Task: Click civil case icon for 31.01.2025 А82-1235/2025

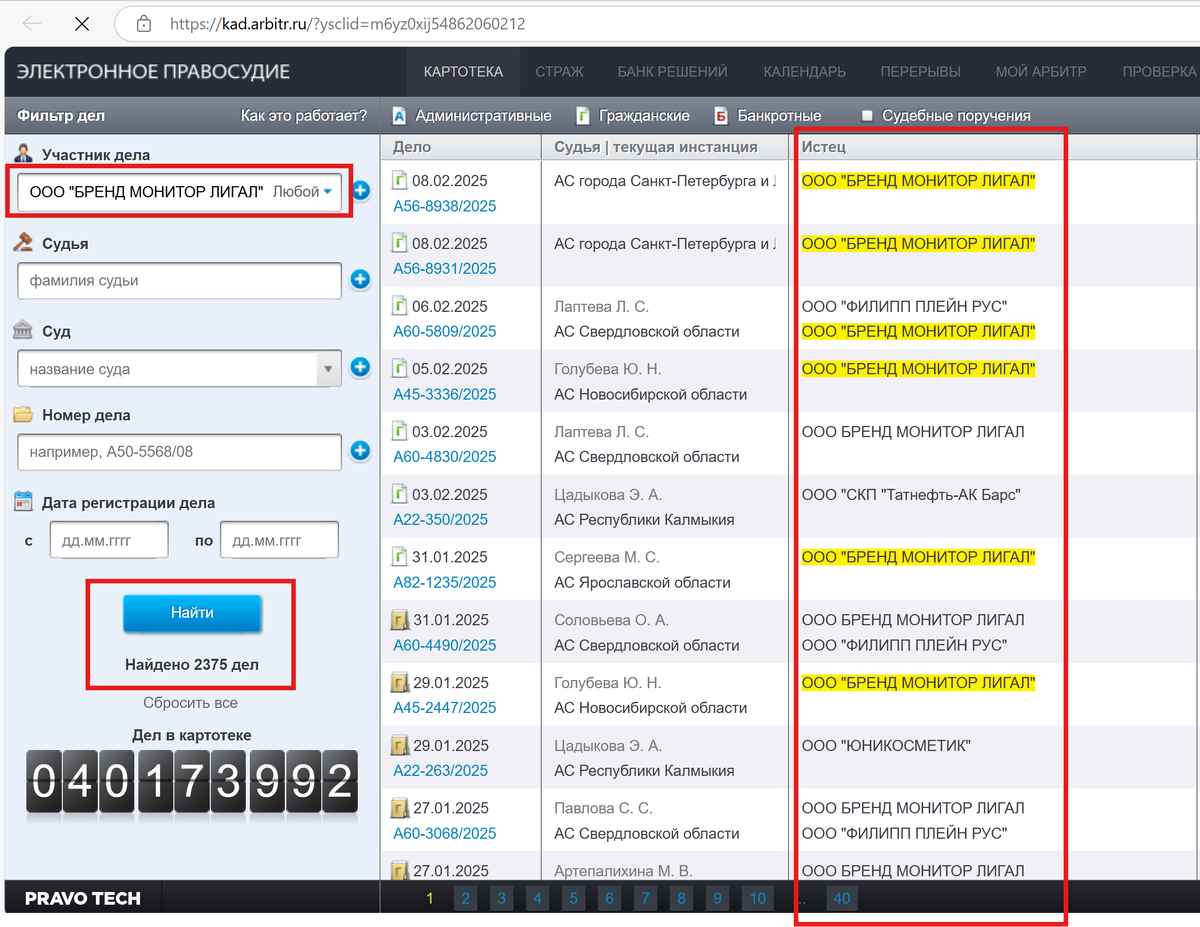Action: coord(399,557)
